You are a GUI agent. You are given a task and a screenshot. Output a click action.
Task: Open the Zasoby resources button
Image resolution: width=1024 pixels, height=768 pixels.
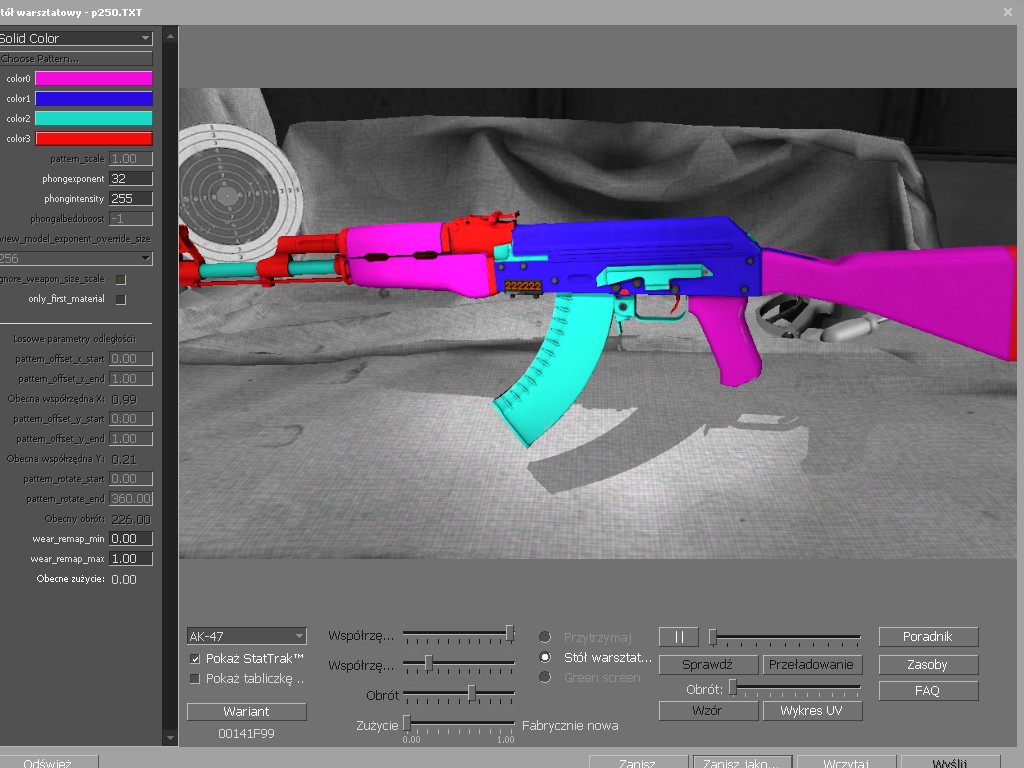pyautogui.click(x=928, y=665)
